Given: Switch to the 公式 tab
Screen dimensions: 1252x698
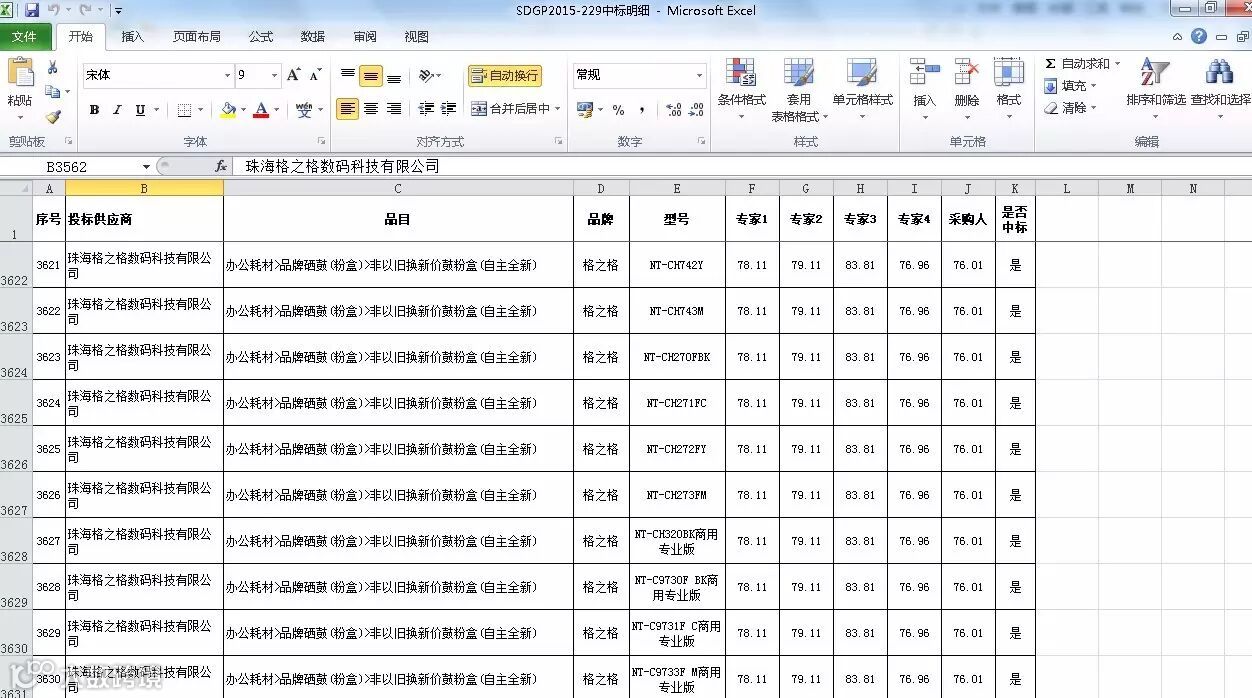Looking at the screenshot, I should click(261, 37).
